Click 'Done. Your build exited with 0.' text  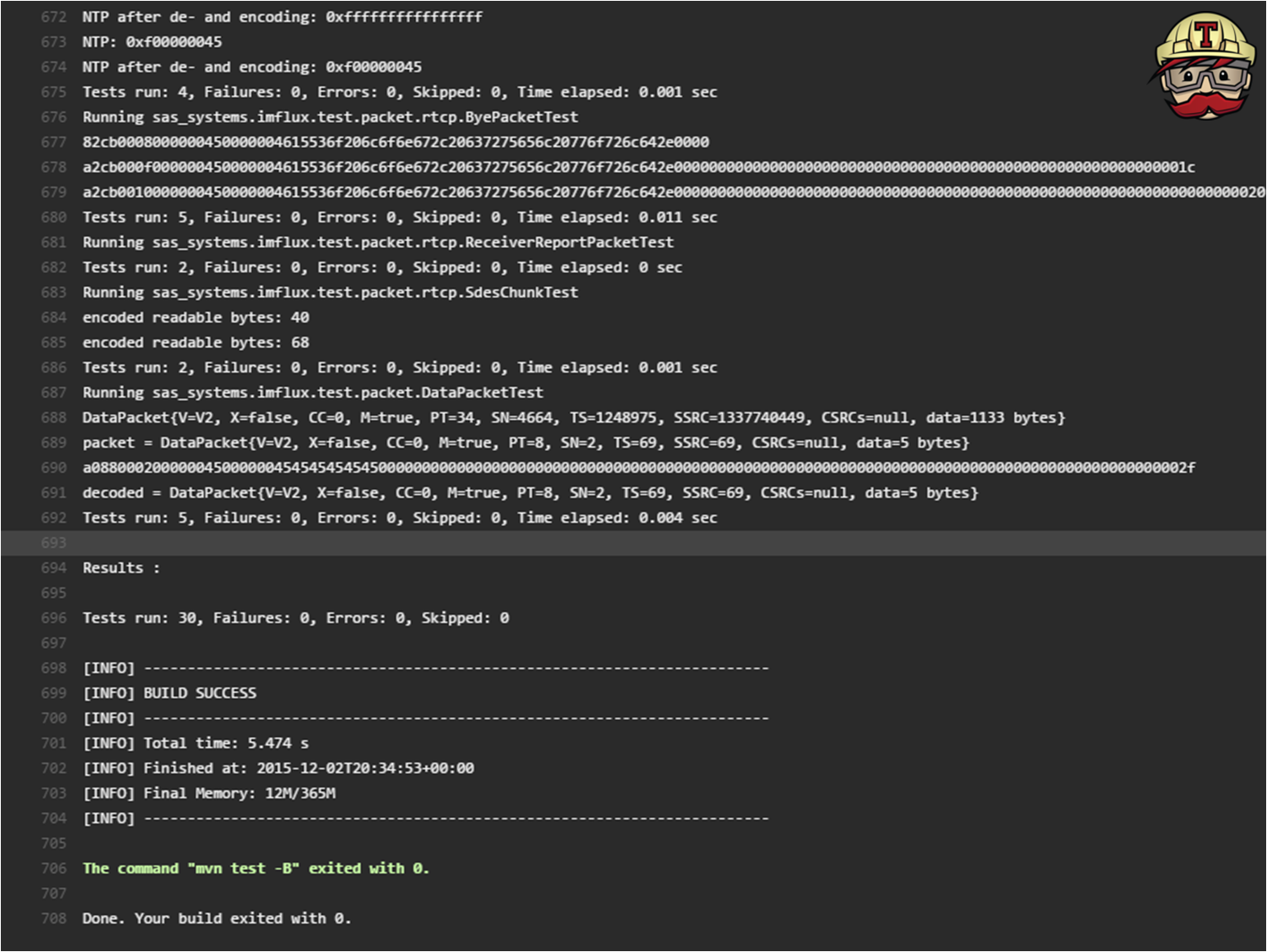point(217,918)
